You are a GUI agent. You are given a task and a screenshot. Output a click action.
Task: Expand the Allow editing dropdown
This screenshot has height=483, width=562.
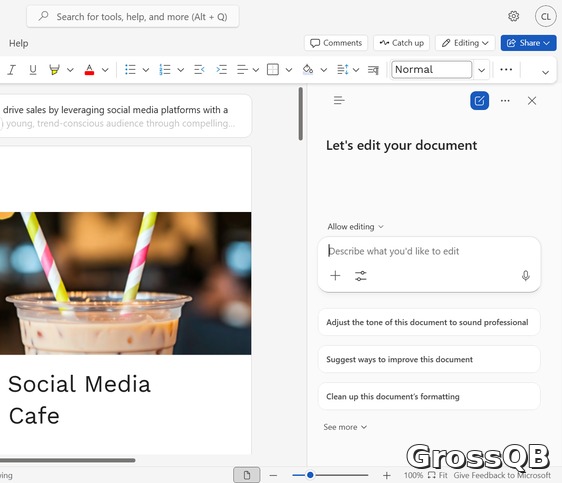355,227
